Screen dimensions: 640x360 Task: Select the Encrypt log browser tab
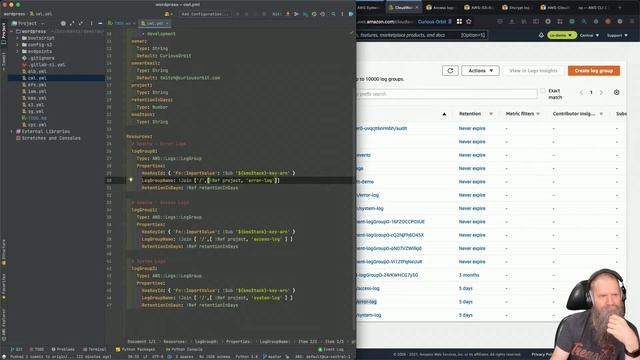point(518,7)
